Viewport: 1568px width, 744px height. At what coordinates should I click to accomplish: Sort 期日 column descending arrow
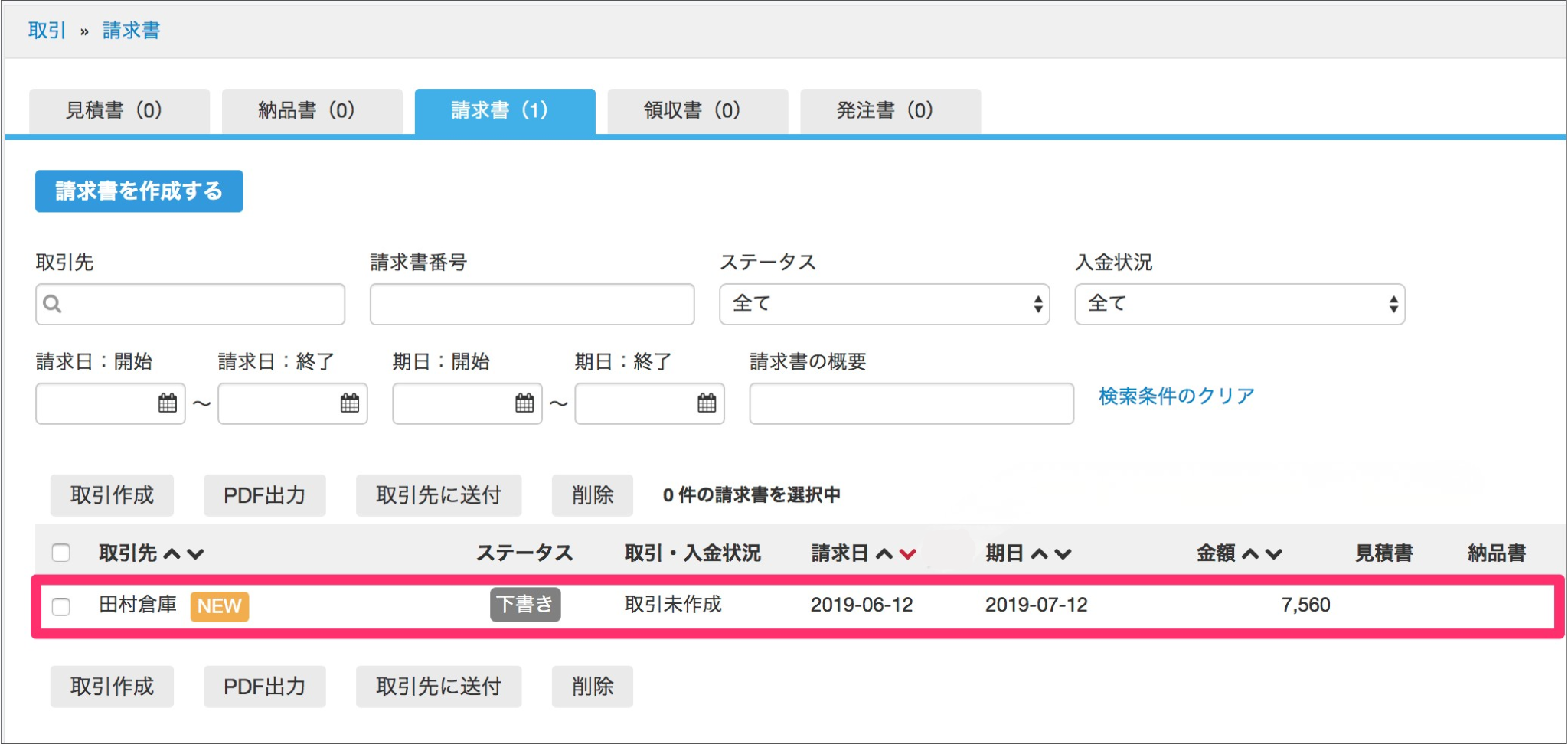click(1063, 553)
